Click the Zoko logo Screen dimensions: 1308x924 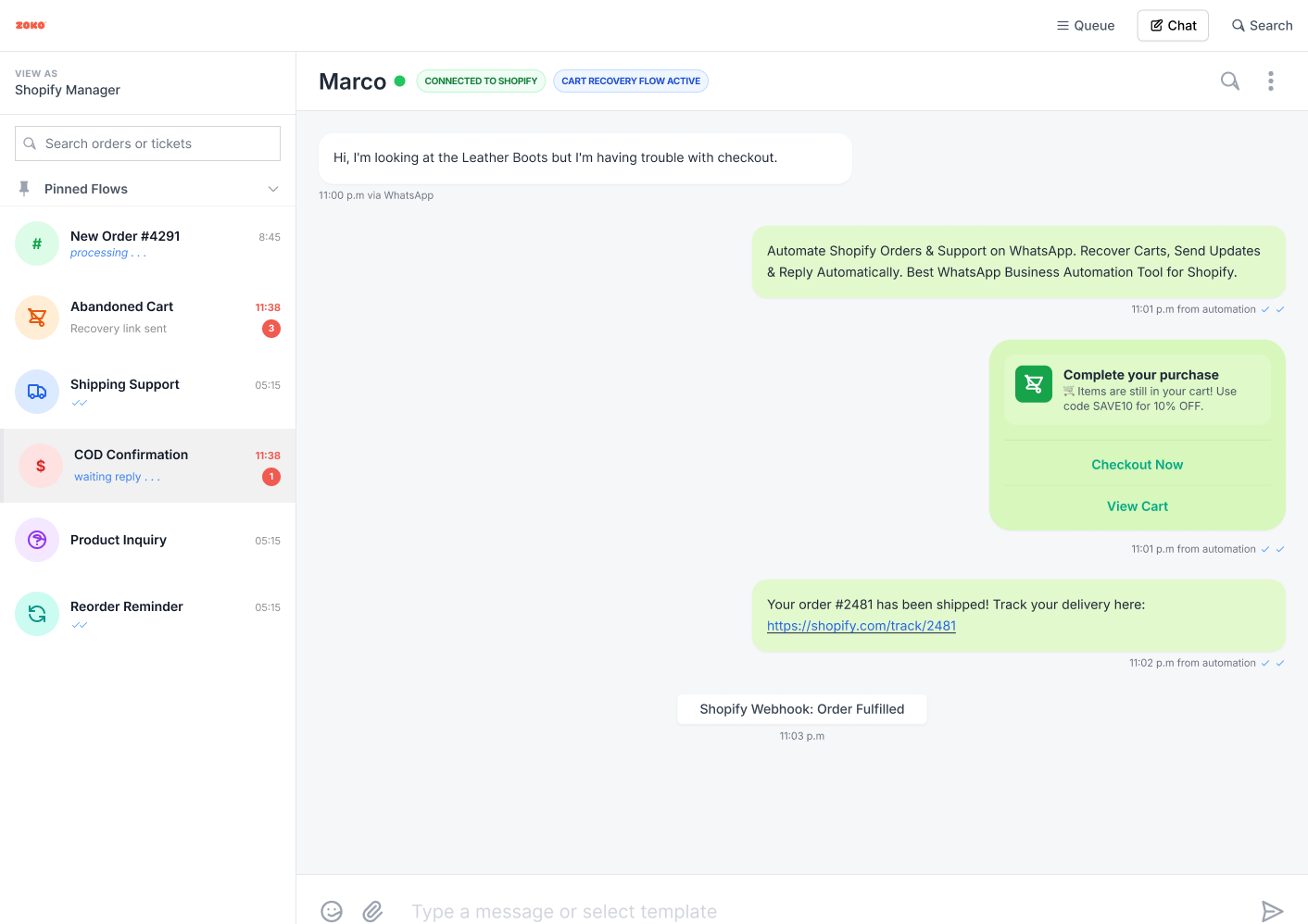31,25
